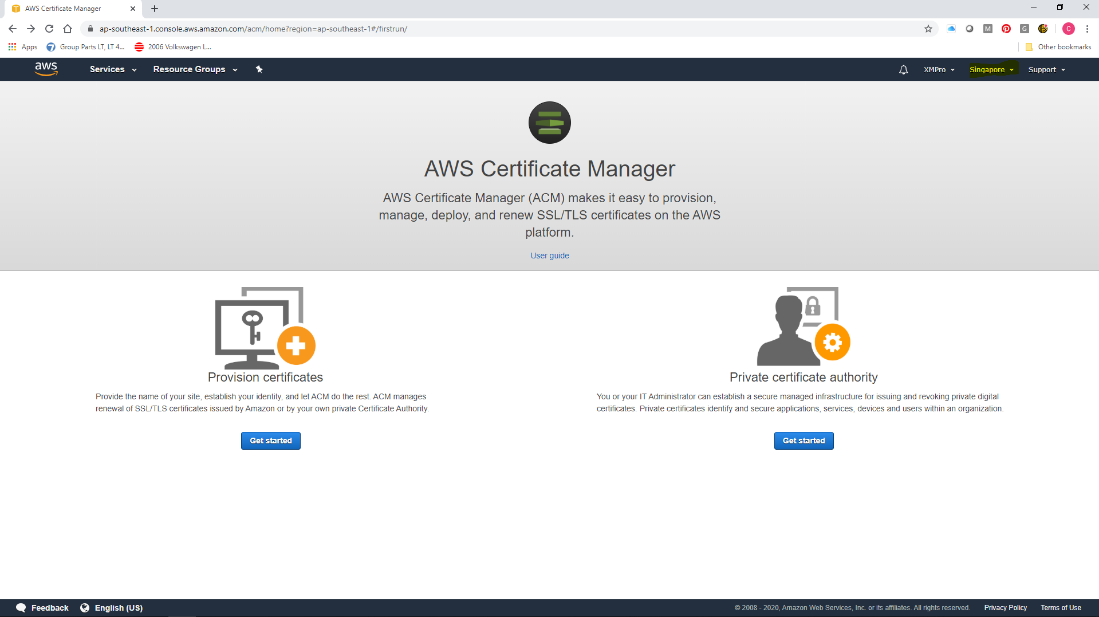Bookmark this page with star icon

928,29
